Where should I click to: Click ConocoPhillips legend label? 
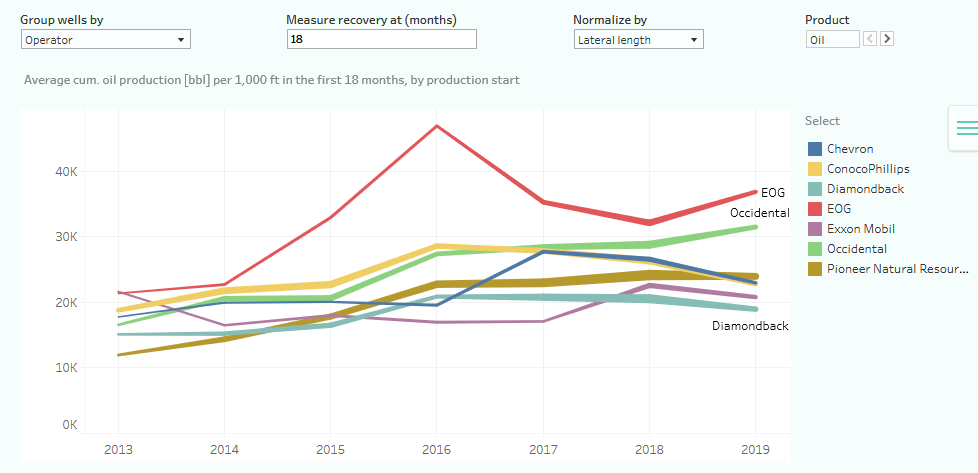868,168
